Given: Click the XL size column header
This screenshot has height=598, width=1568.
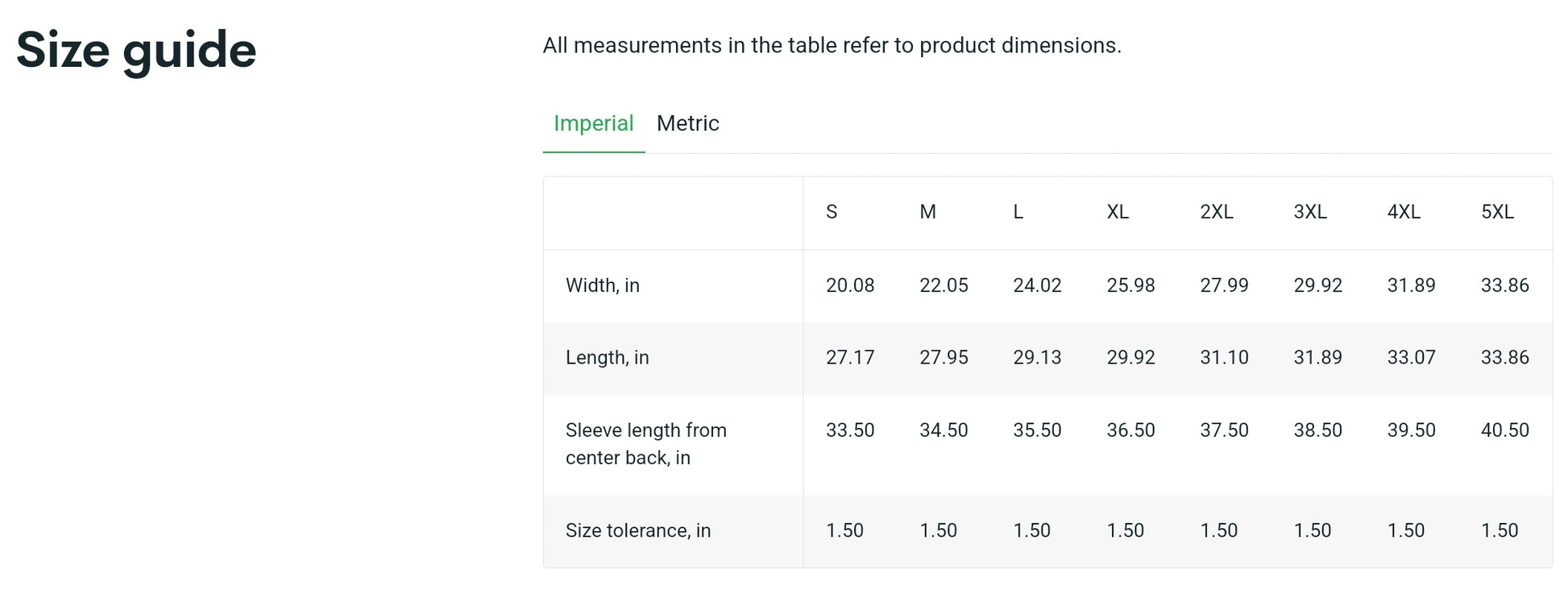Looking at the screenshot, I should click(1118, 212).
